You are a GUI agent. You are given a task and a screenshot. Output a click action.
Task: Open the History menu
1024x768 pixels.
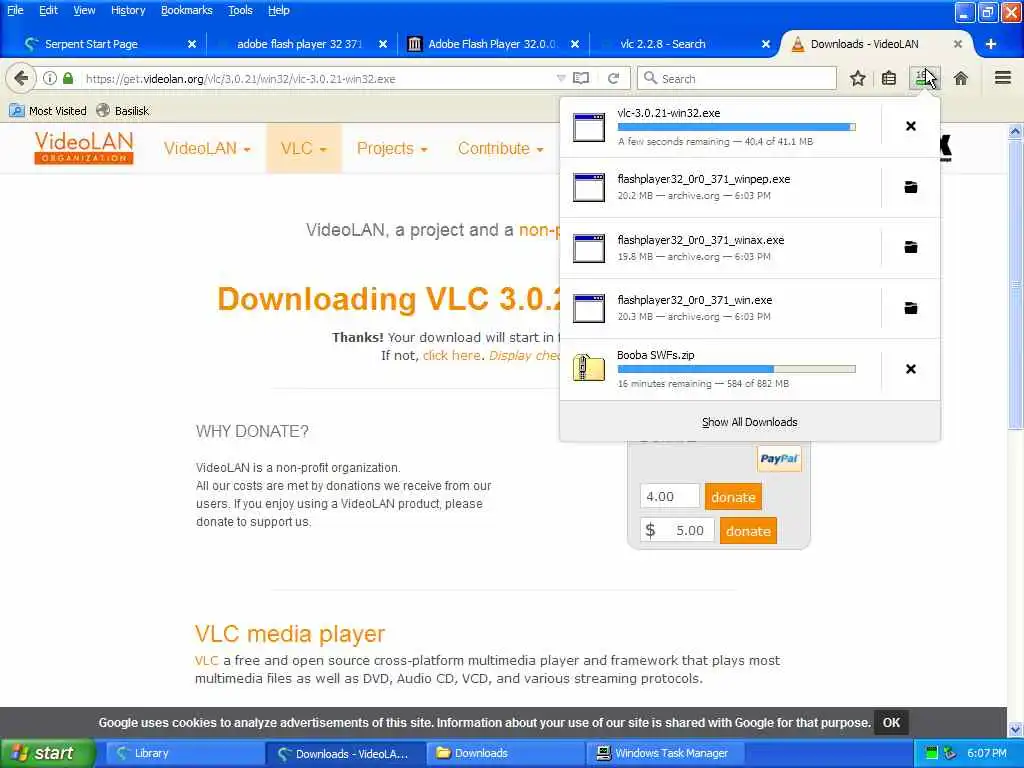128,10
